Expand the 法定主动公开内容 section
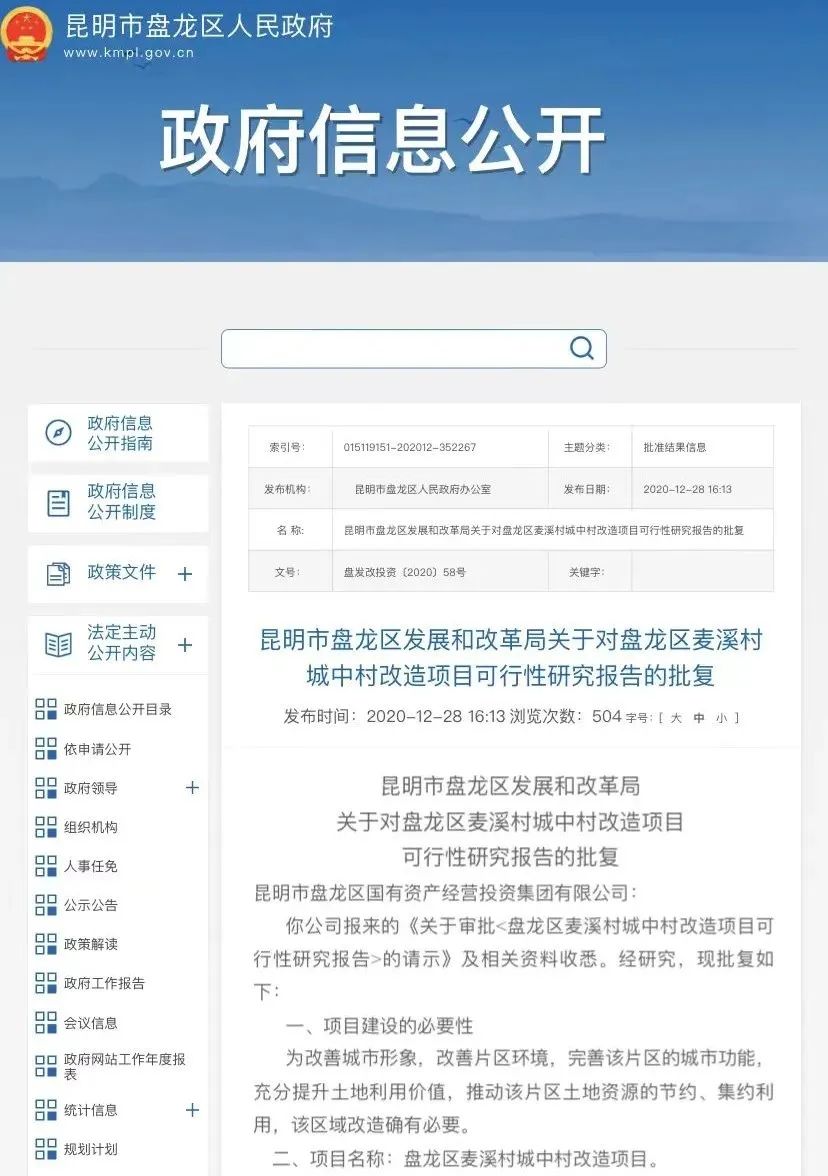Screen dimensions: 828x1176 (x=183, y=646)
